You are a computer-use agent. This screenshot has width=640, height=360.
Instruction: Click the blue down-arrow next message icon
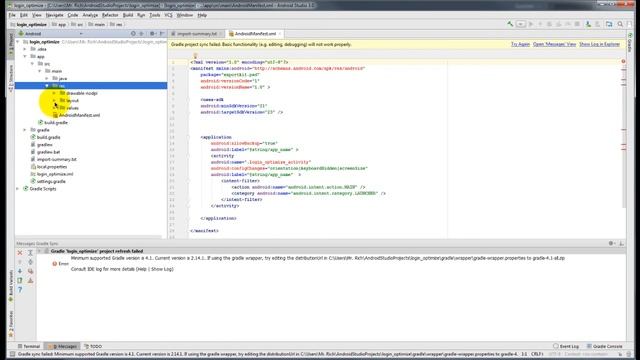[20, 271]
